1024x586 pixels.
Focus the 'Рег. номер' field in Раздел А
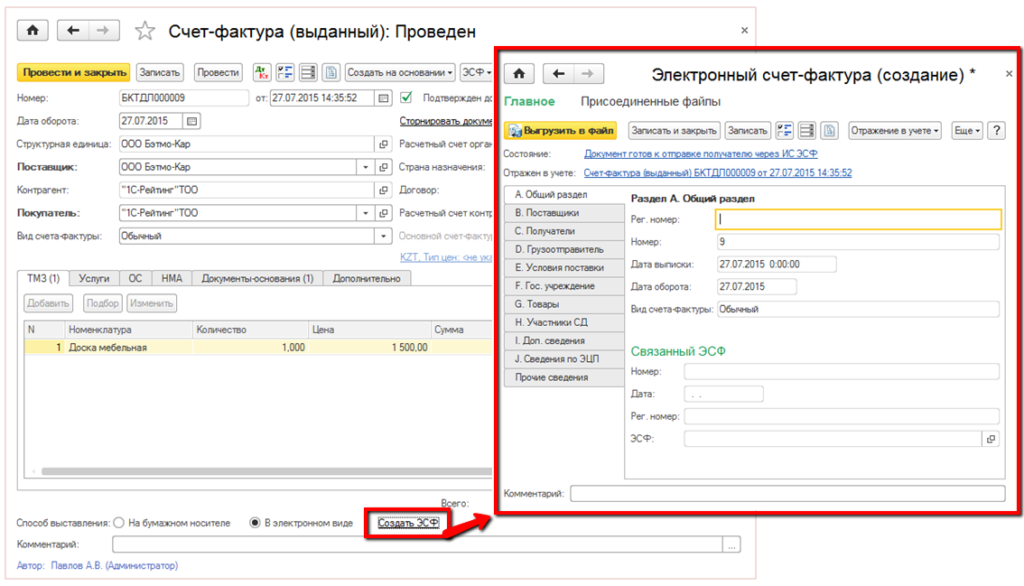tap(858, 220)
